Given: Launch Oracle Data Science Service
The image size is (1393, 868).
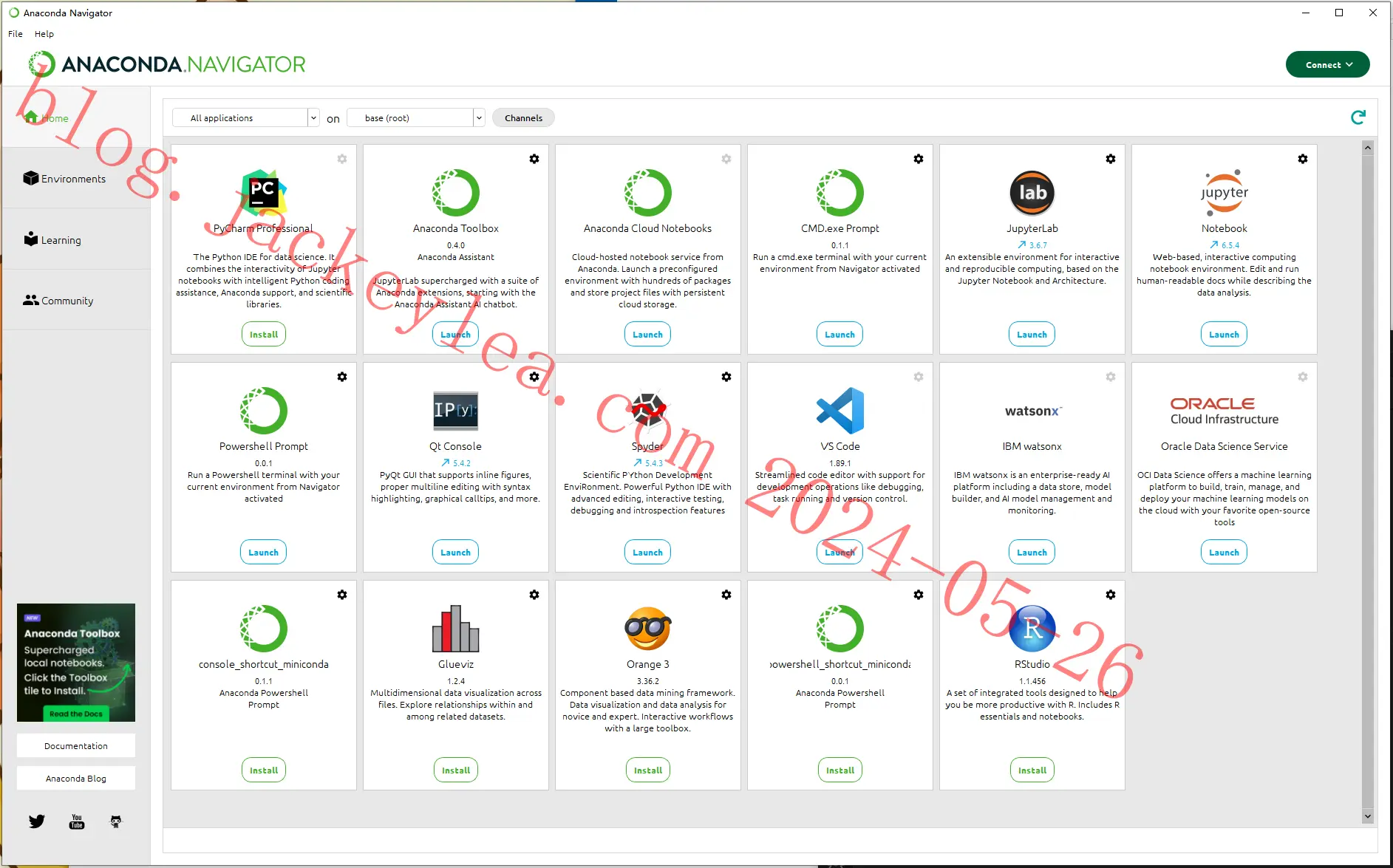Looking at the screenshot, I should (x=1225, y=552).
